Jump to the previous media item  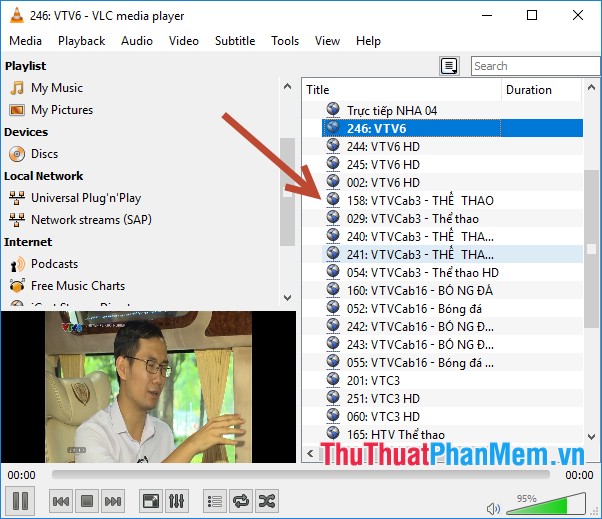[x=61, y=501]
